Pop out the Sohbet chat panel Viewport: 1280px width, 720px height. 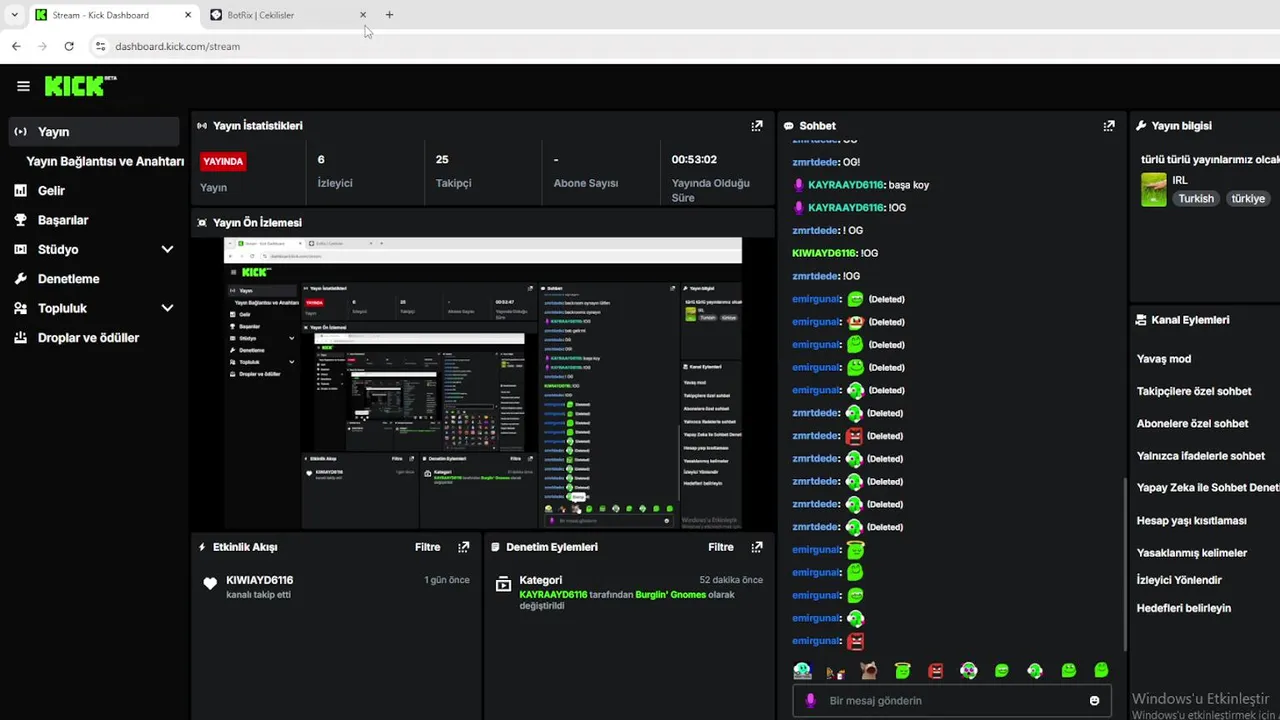[1109, 126]
